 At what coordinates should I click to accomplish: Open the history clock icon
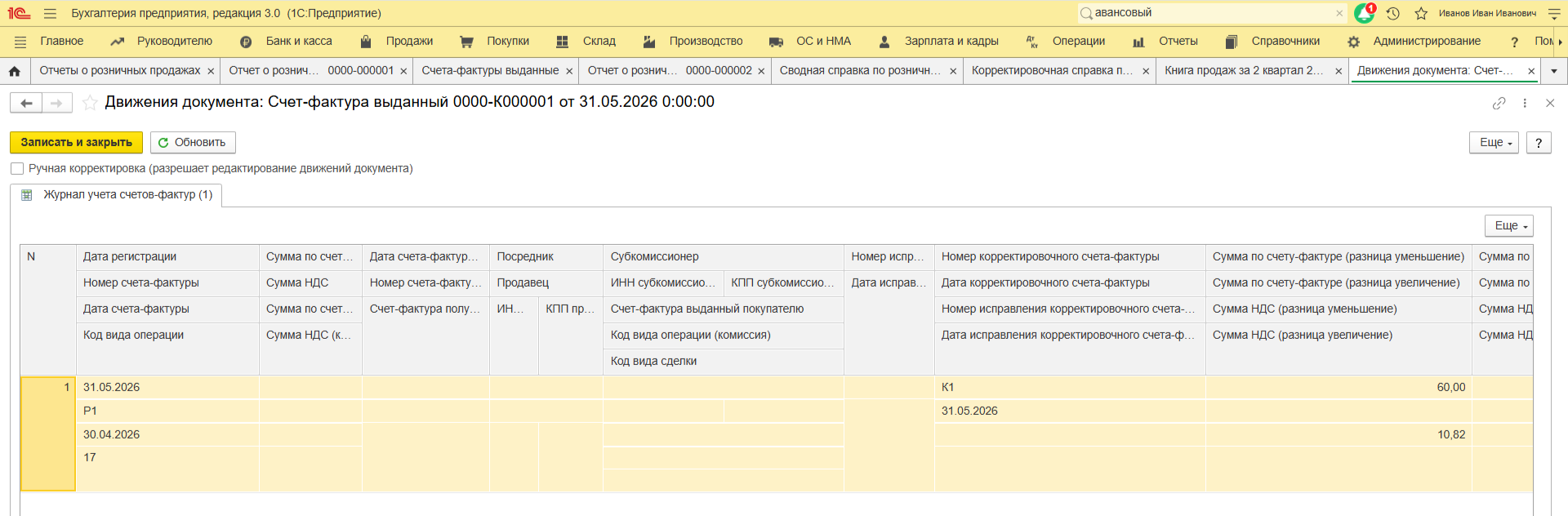coord(1393,13)
